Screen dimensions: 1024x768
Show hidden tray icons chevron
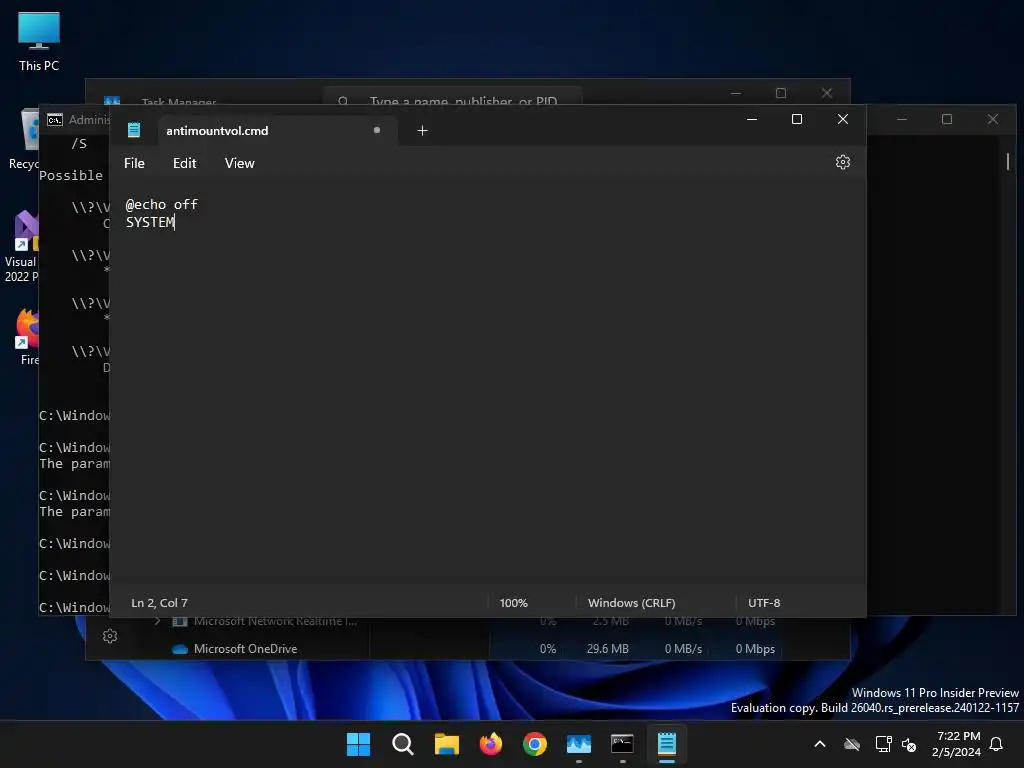point(820,744)
